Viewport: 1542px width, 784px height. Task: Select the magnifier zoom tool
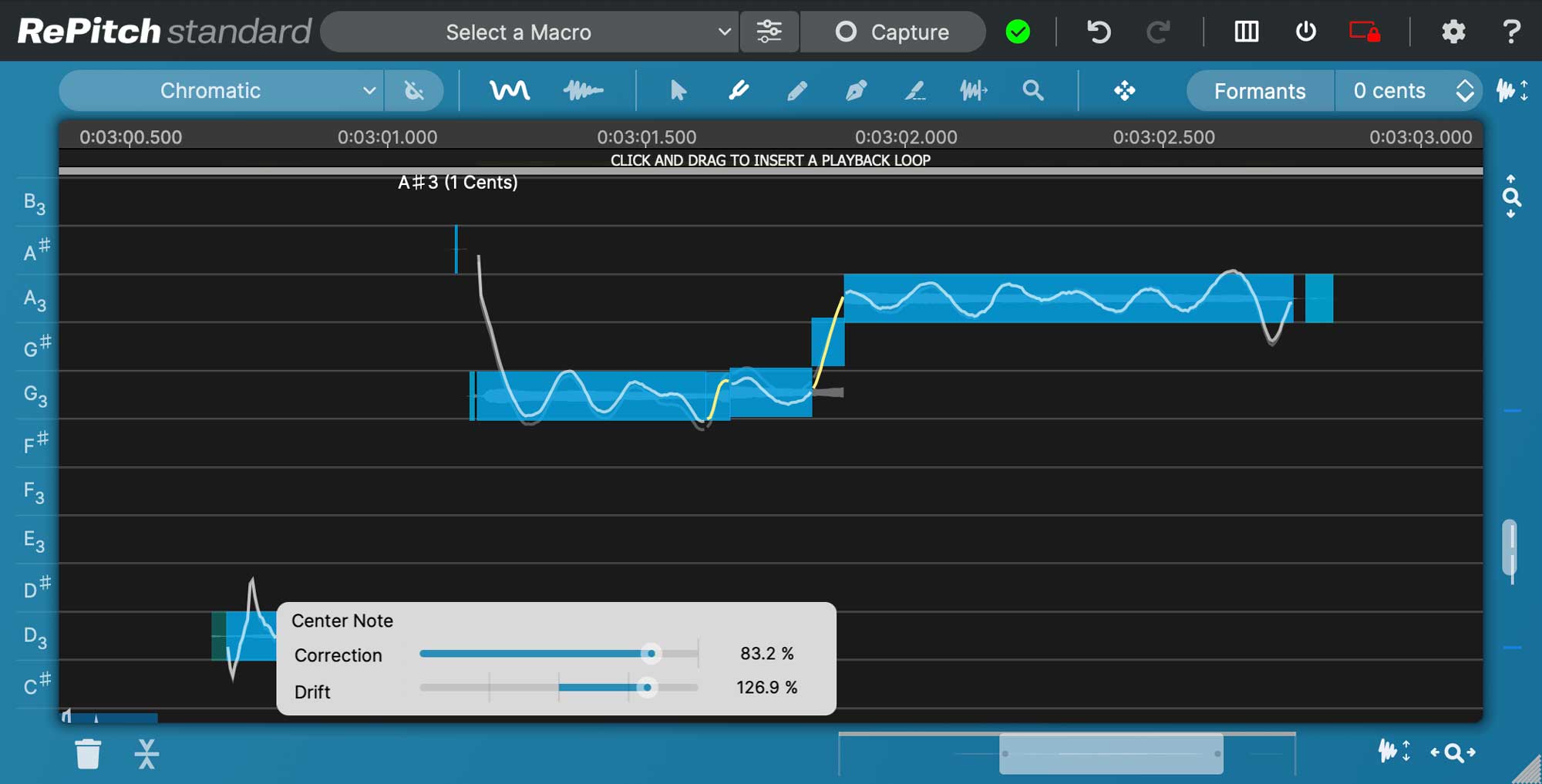1032,90
